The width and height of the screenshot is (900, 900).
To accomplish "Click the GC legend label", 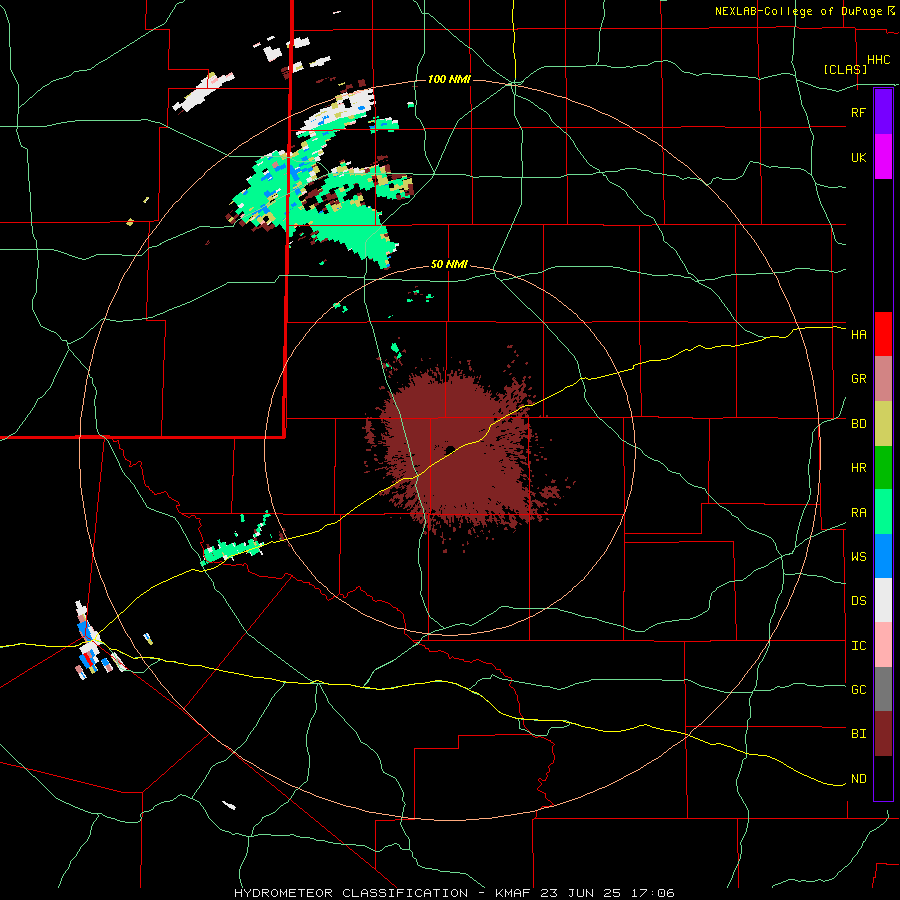I will 859,689.
